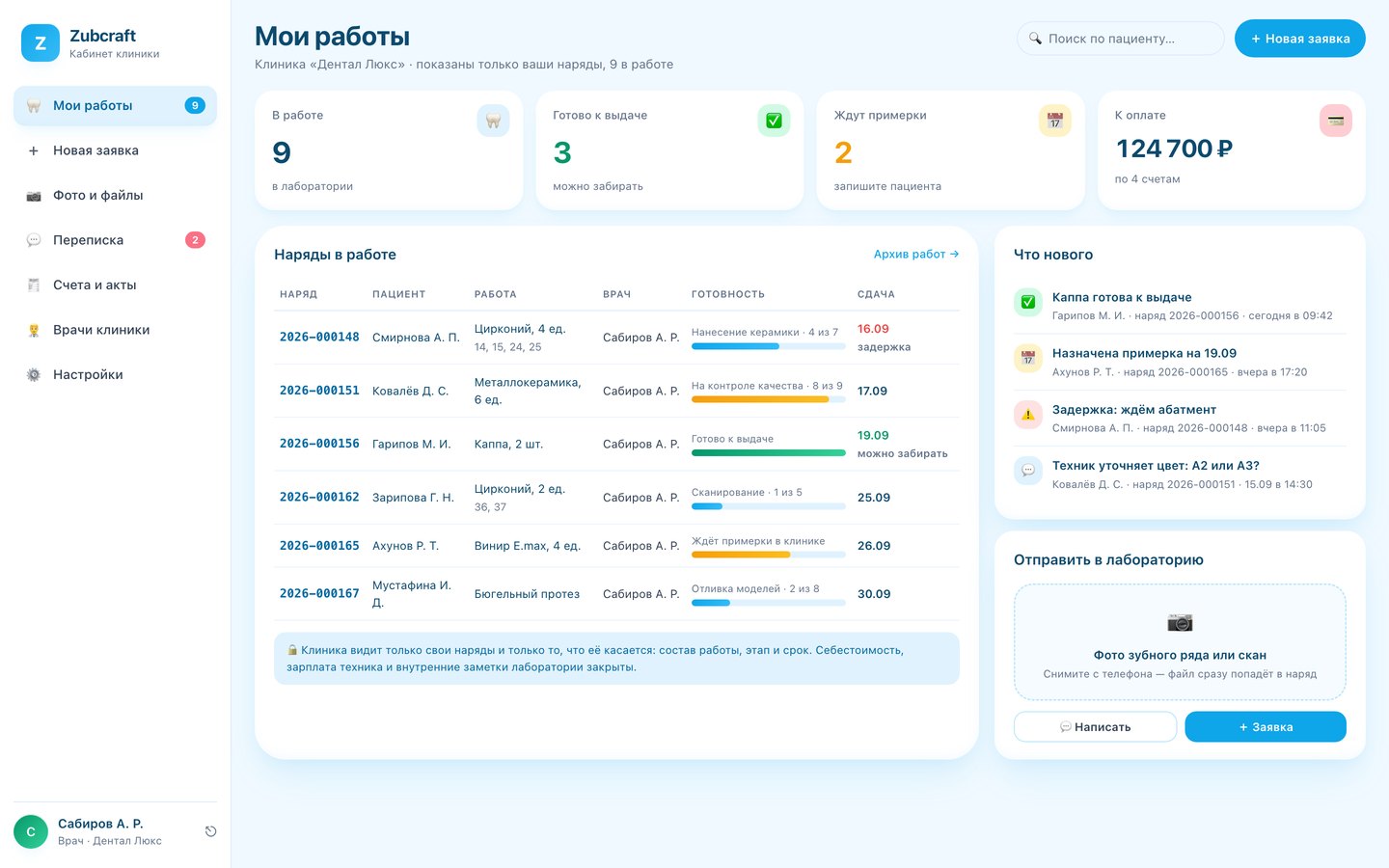Click patient name Зарипова Г. Н.
Screen dimensions: 1389x868
click(x=413, y=498)
